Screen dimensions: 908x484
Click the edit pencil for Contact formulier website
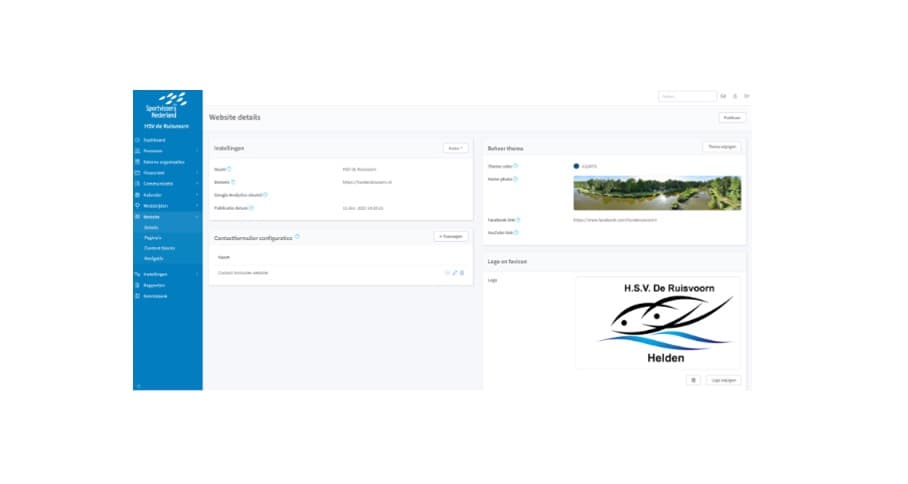(455, 273)
